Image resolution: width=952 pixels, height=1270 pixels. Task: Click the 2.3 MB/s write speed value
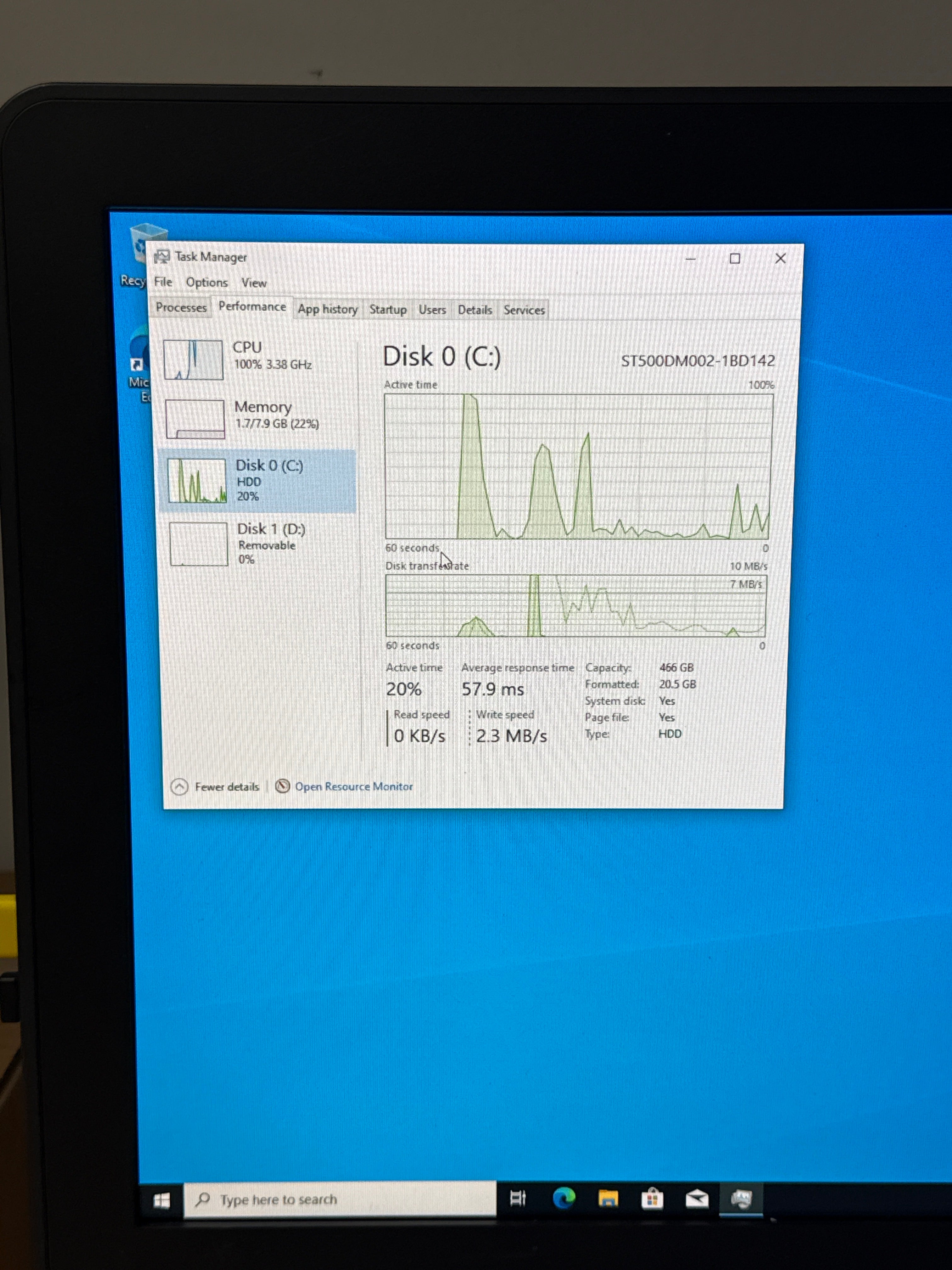click(511, 736)
